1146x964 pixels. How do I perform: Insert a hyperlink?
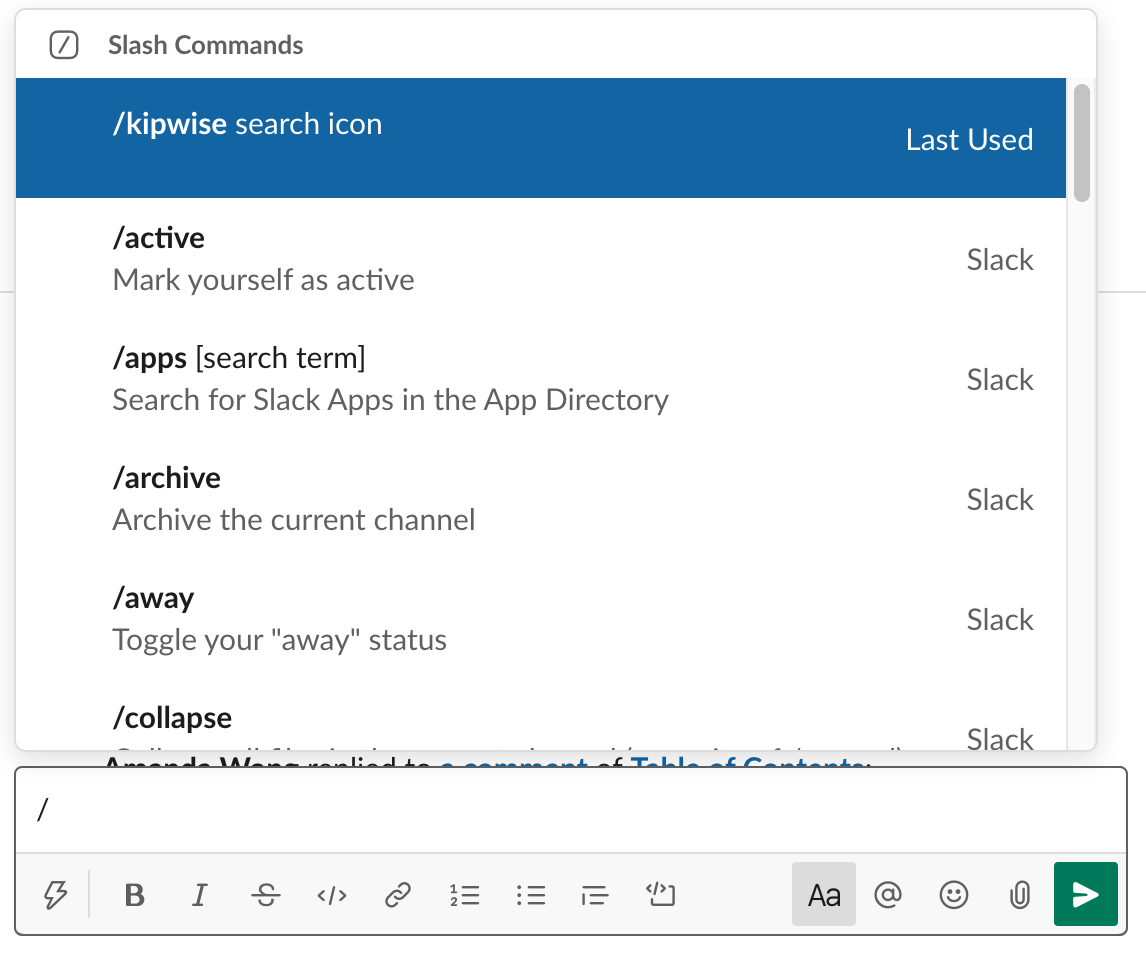(x=397, y=895)
